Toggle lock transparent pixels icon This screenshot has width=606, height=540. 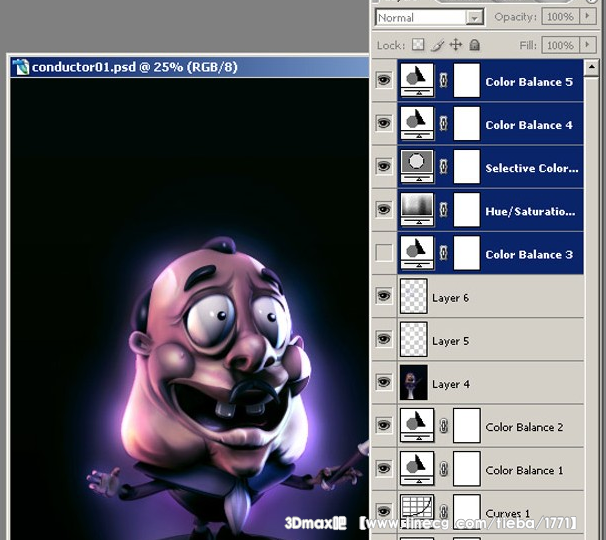[x=418, y=45]
